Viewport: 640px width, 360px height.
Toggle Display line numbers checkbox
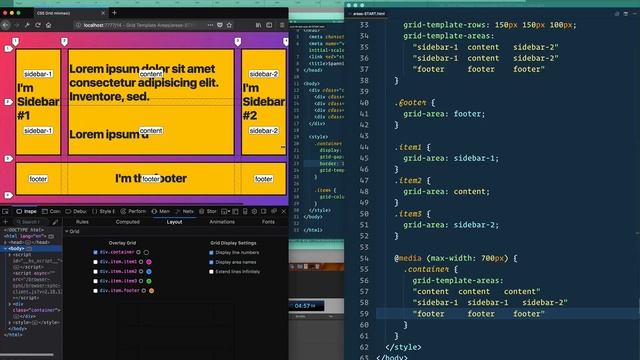211,253
